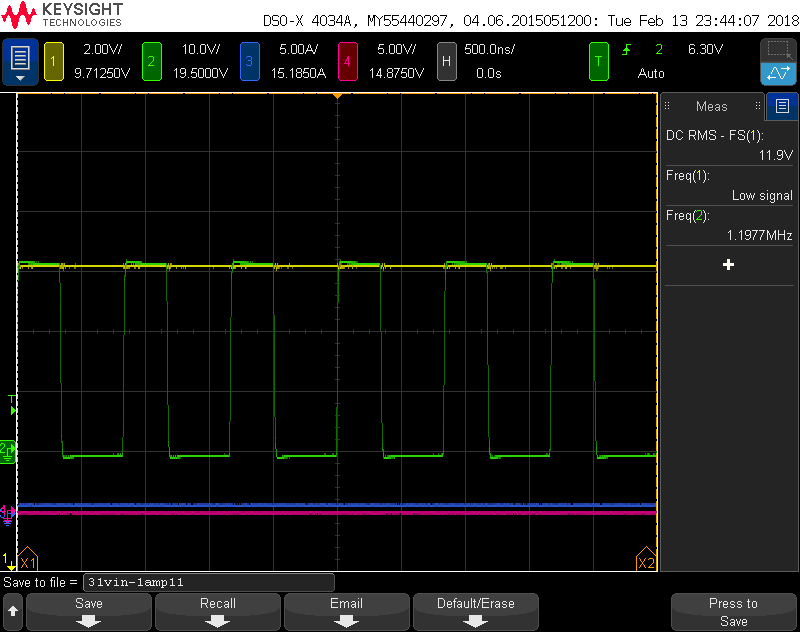
Task: Click the X2 cursor marker
Action: [x=646, y=559]
